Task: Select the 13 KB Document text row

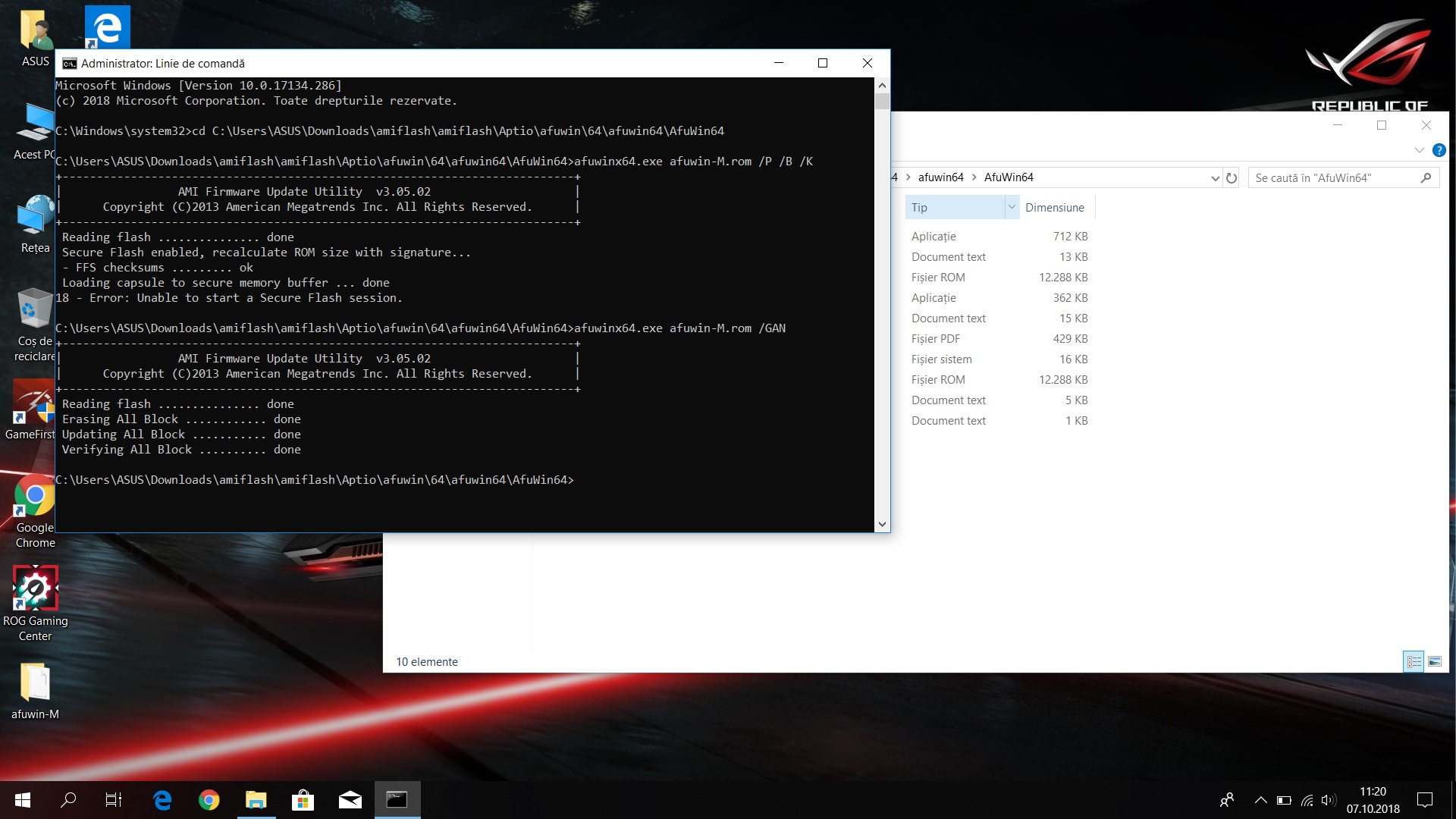Action: 999,257
